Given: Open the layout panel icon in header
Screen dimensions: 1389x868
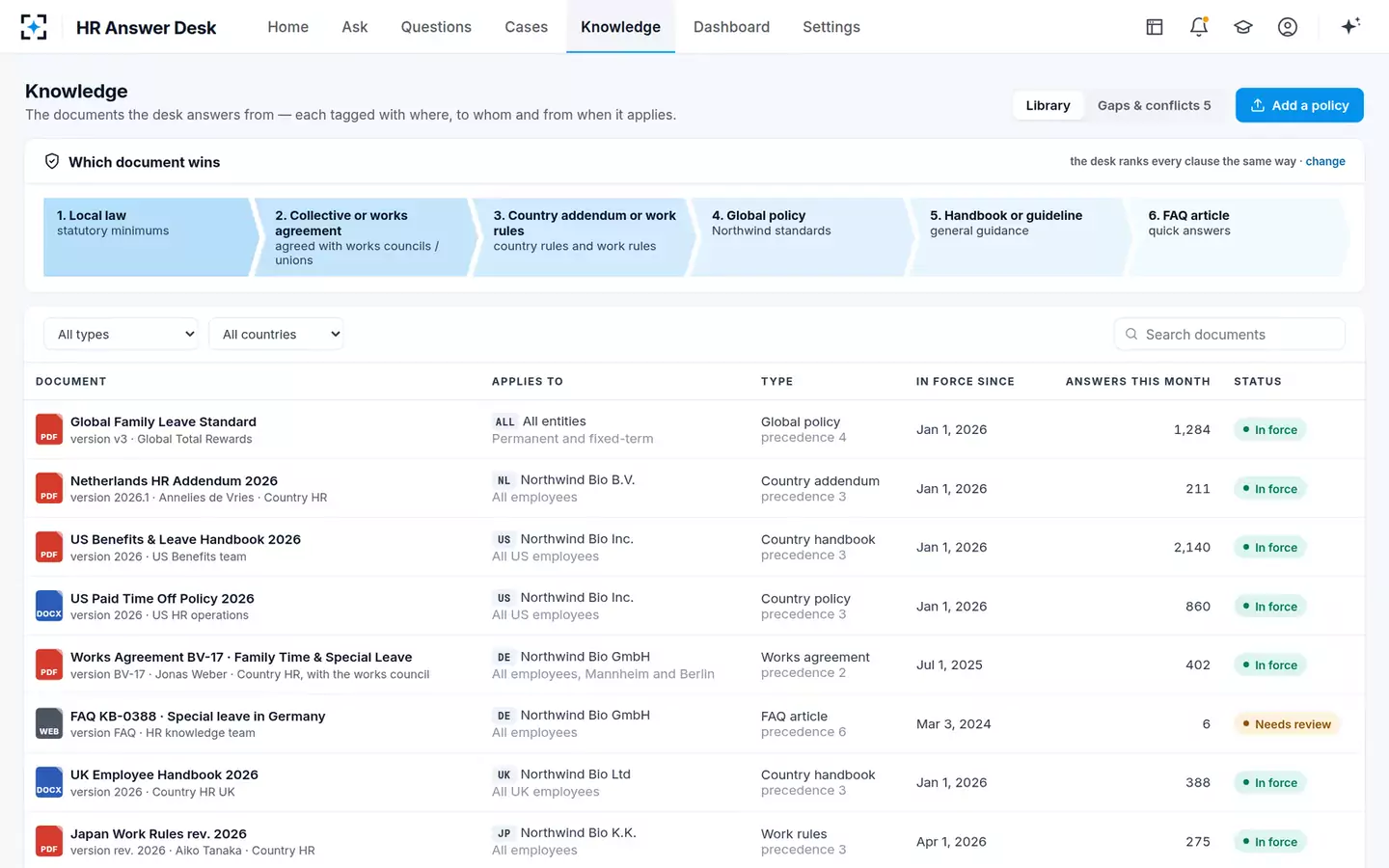Looking at the screenshot, I should point(1155,27).
